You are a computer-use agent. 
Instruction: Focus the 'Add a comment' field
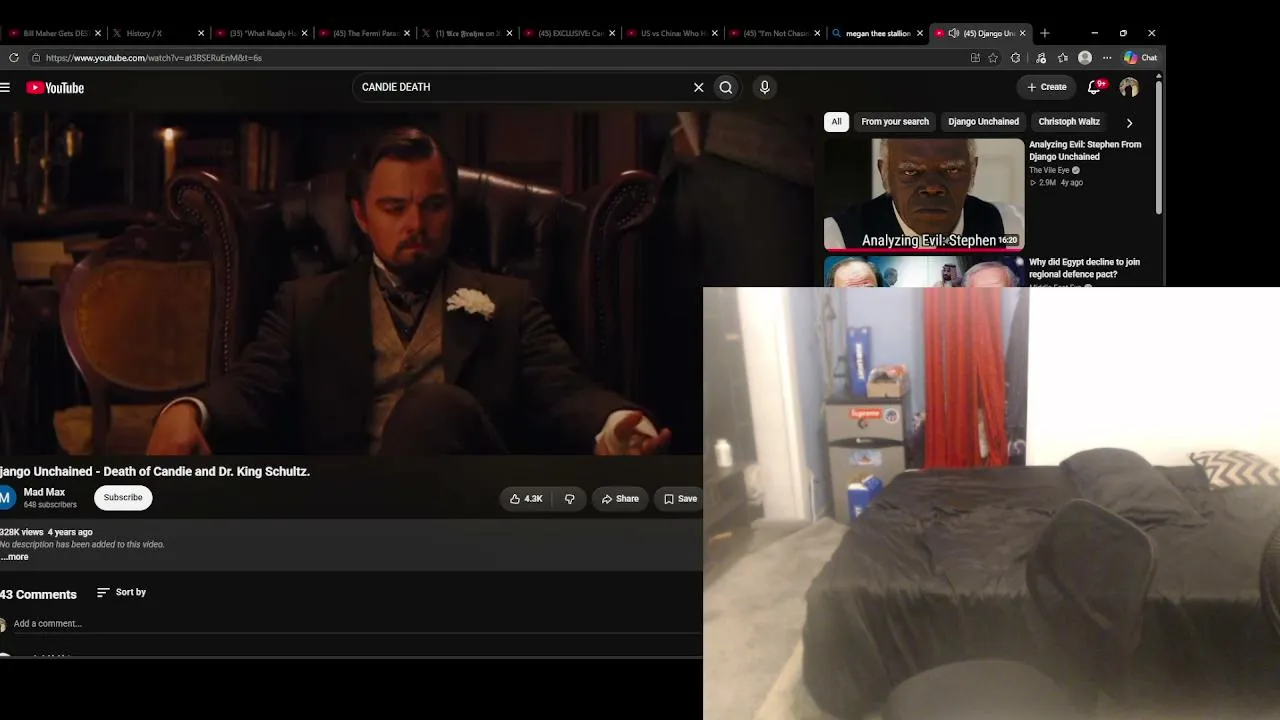coord(355,624)
